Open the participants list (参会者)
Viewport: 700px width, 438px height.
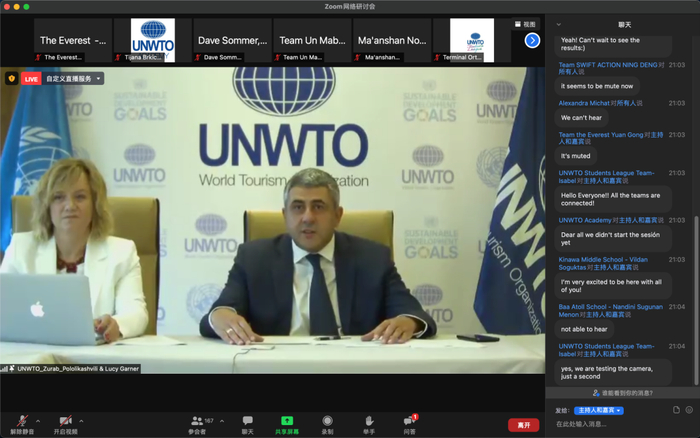[x=197, y=423]
